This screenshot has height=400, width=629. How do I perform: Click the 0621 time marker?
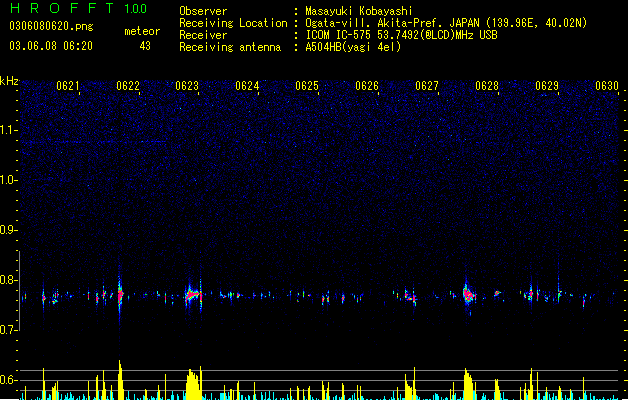coord(68,86)
